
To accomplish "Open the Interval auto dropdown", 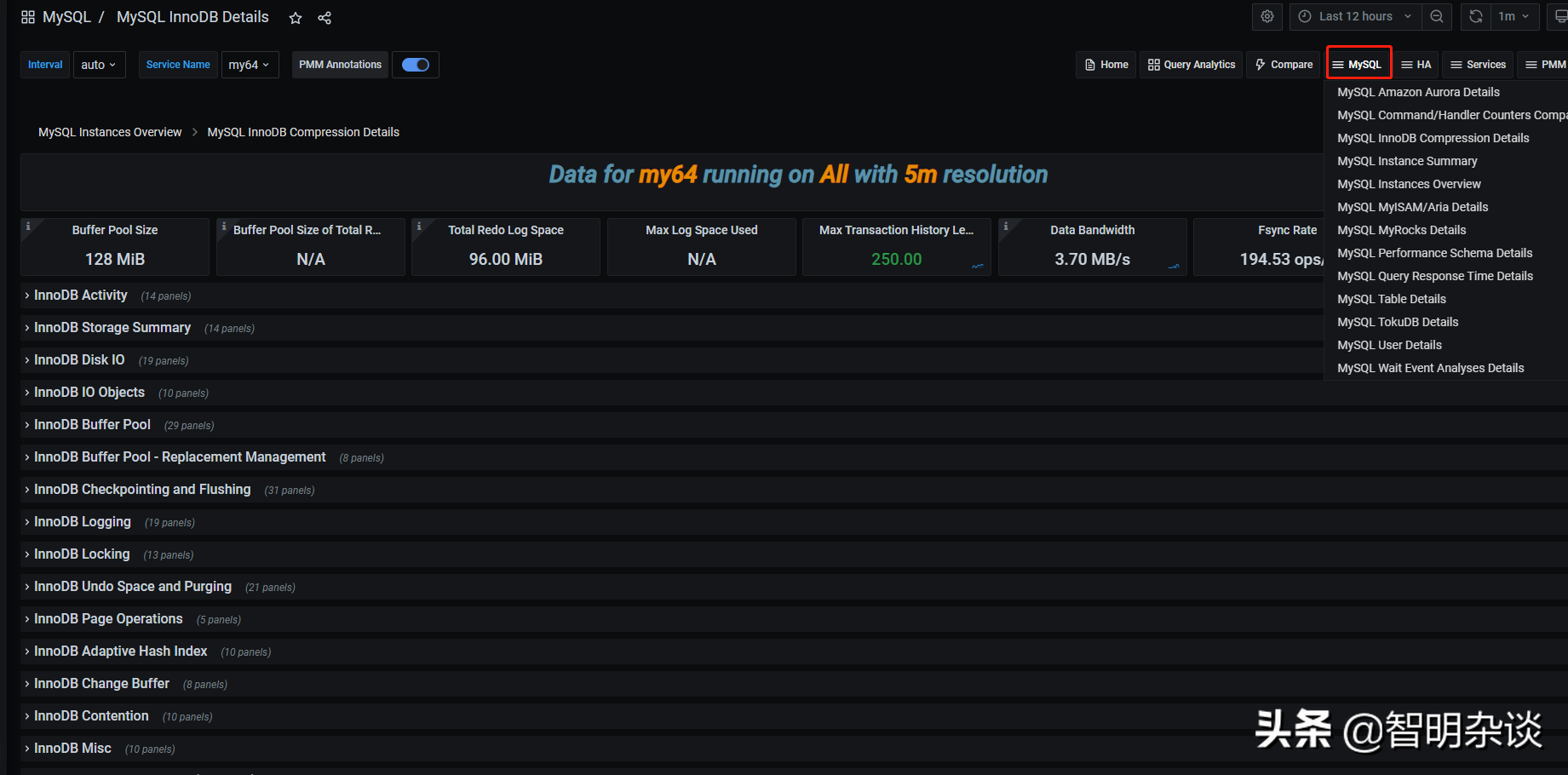I will [x=99, y=65].
